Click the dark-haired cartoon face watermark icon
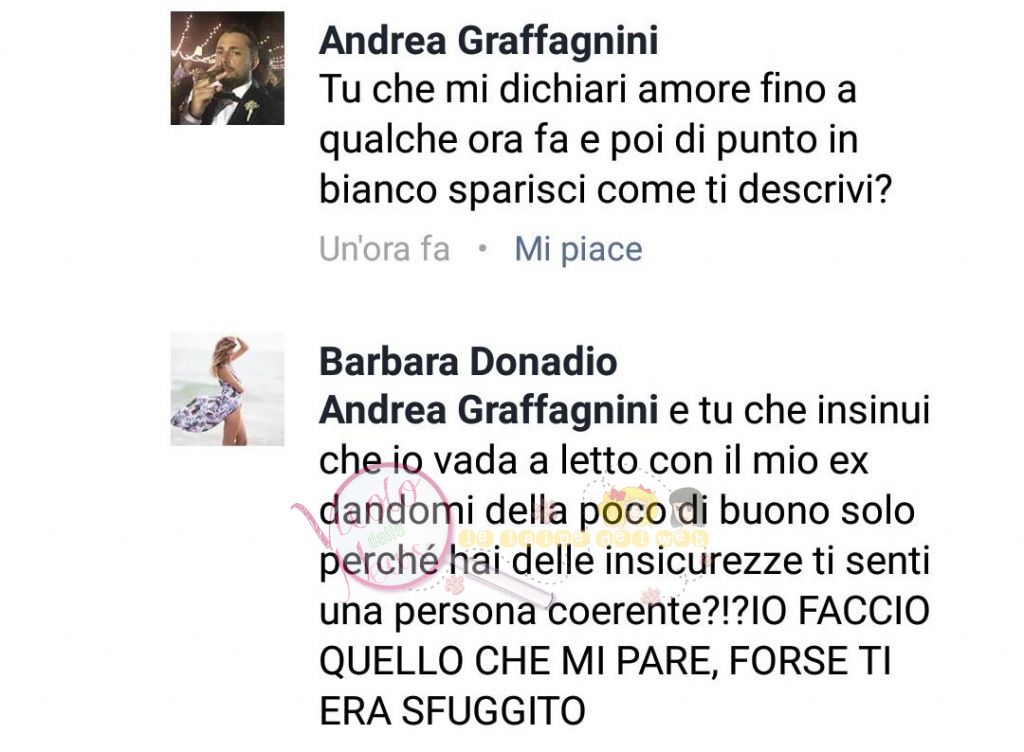This screenshot has height=752, width=1024. 686,506
